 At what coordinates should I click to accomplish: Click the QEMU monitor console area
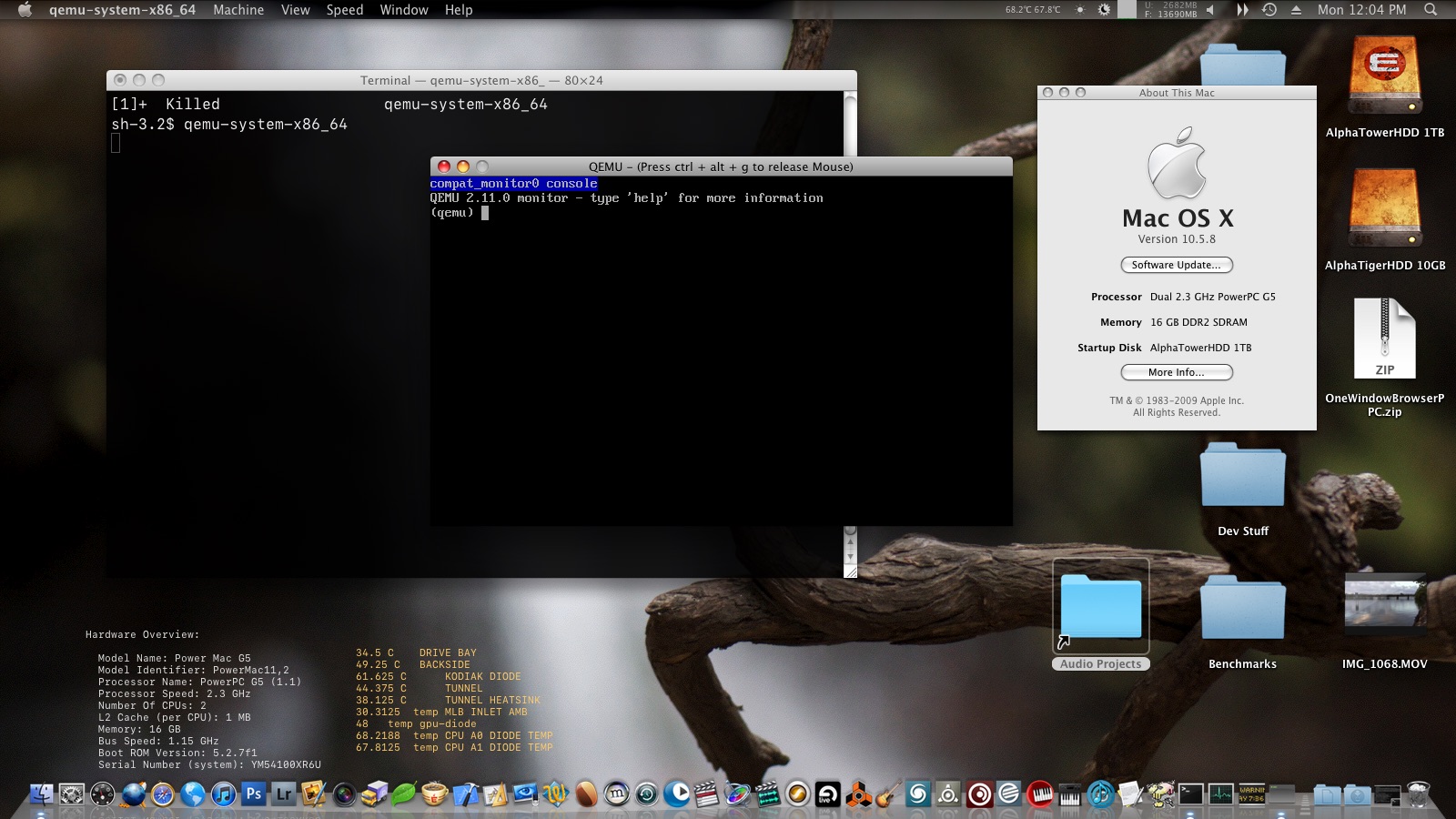(x=721, y=350)
